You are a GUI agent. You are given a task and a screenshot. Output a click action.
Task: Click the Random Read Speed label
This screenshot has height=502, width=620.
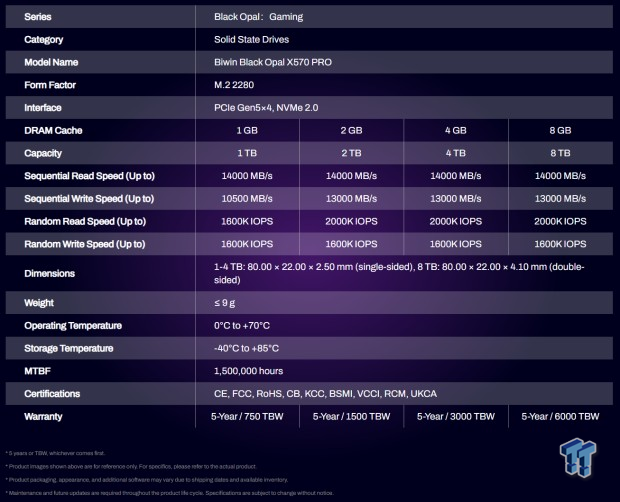(x=85, y=221)
